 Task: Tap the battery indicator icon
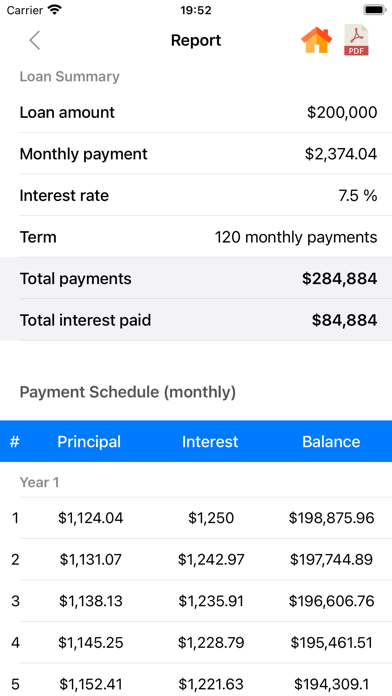374,10
